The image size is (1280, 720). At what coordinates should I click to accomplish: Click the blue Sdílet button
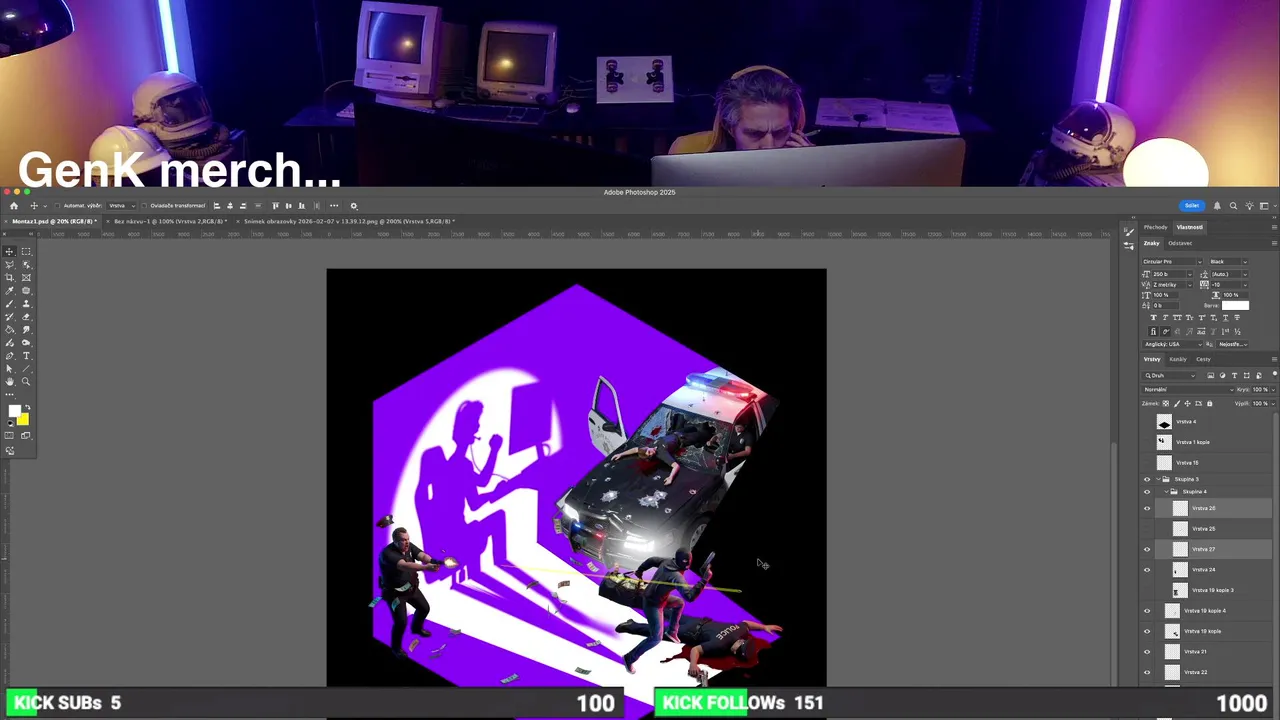[1191, 206]
